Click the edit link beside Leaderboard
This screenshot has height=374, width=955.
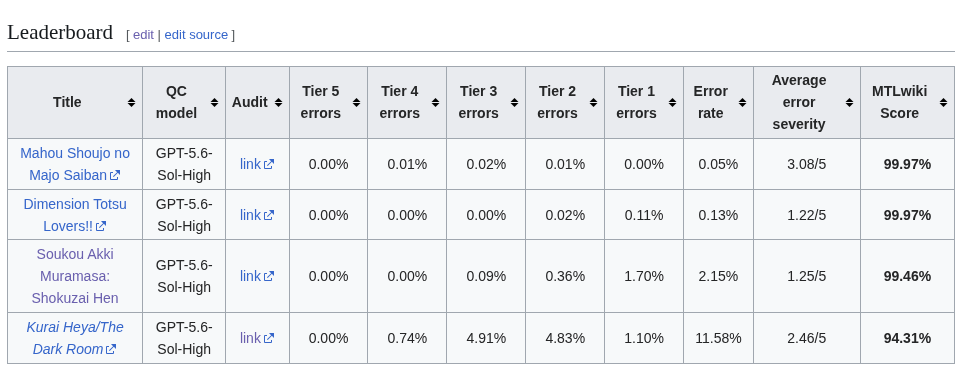143,35
